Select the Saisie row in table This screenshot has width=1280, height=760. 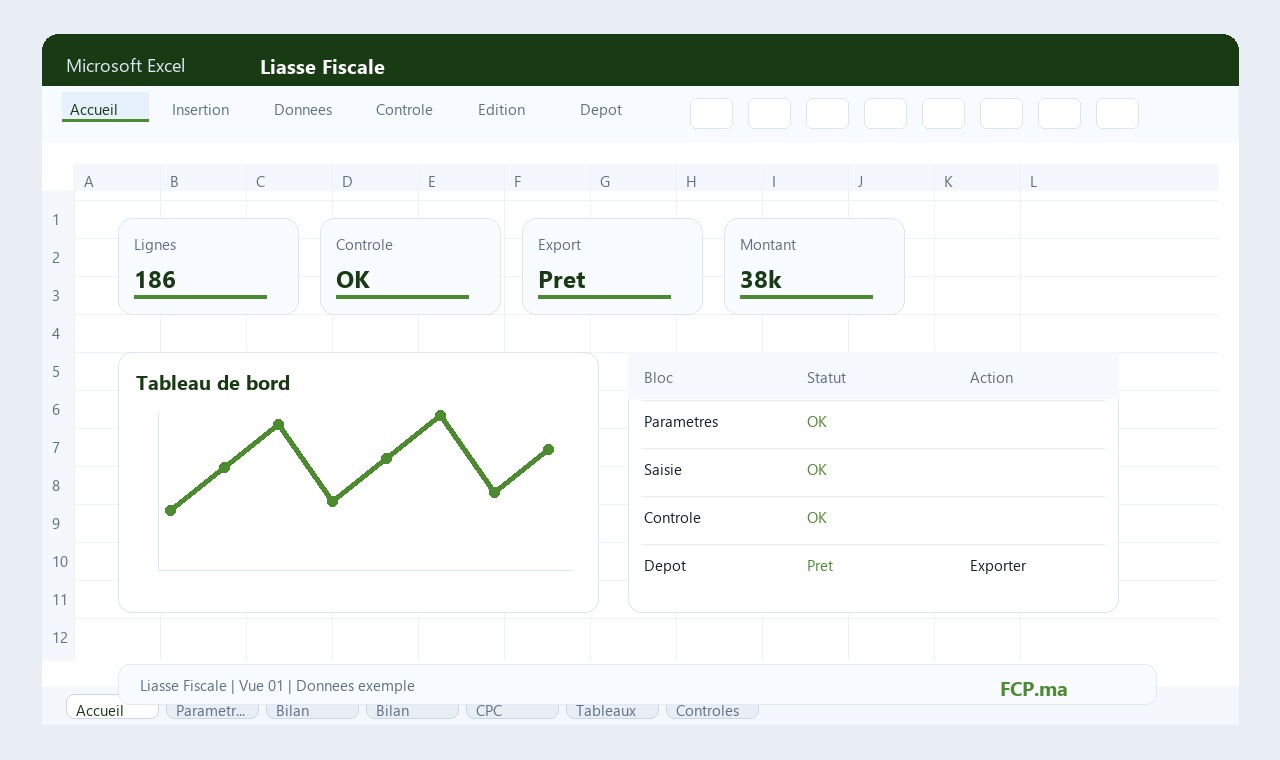[873, 470]
